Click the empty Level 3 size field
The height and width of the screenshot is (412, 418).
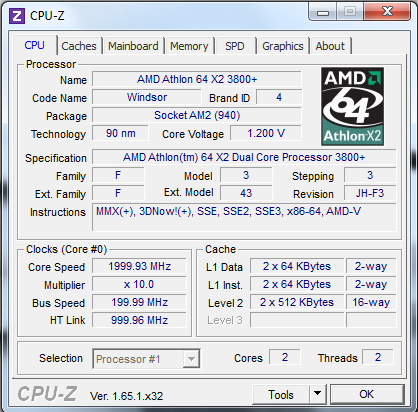(x=297, y=320)
